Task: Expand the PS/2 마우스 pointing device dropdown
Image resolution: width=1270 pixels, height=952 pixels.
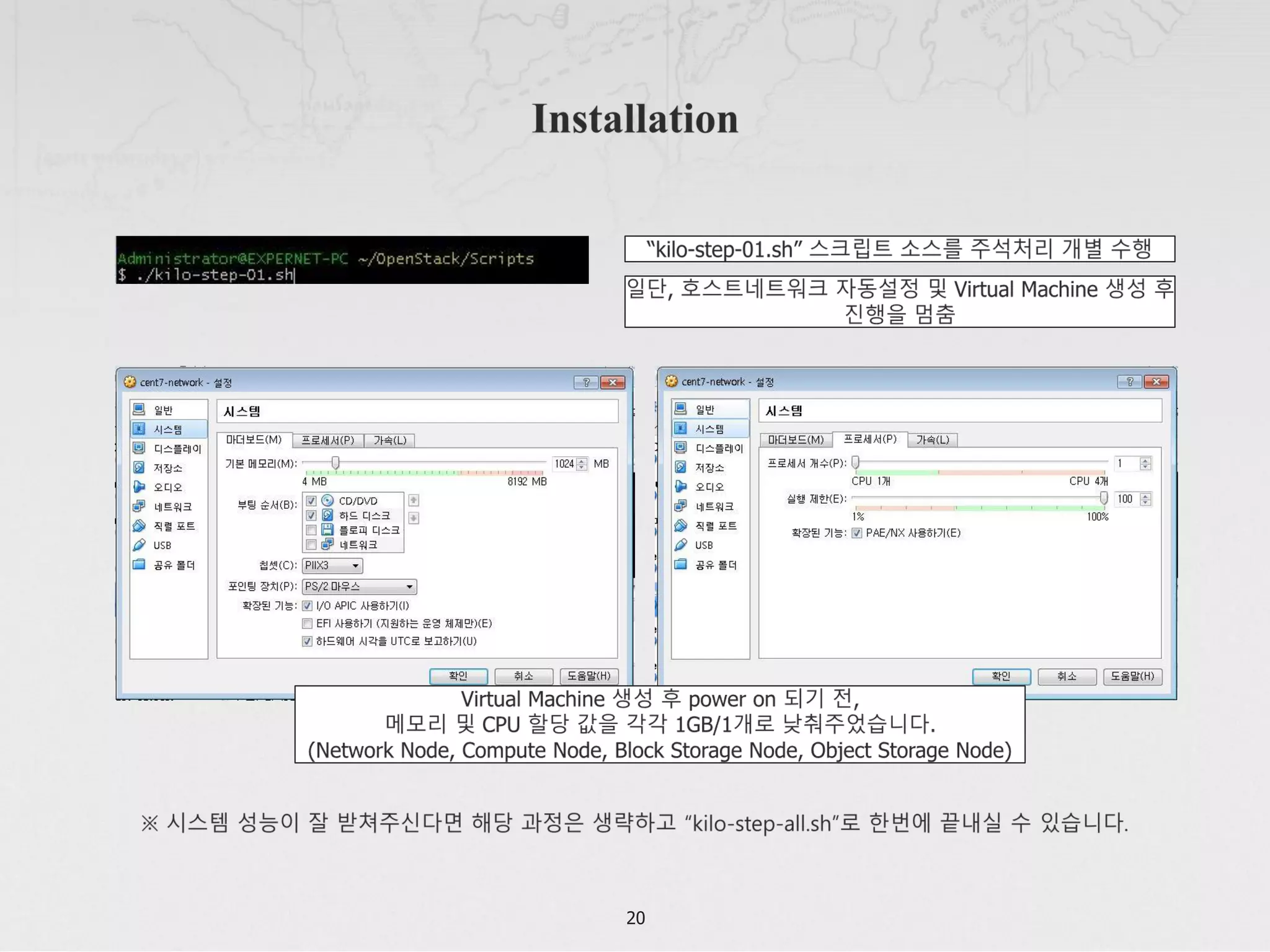Action: pyautogui.click(x=359, y=586)
